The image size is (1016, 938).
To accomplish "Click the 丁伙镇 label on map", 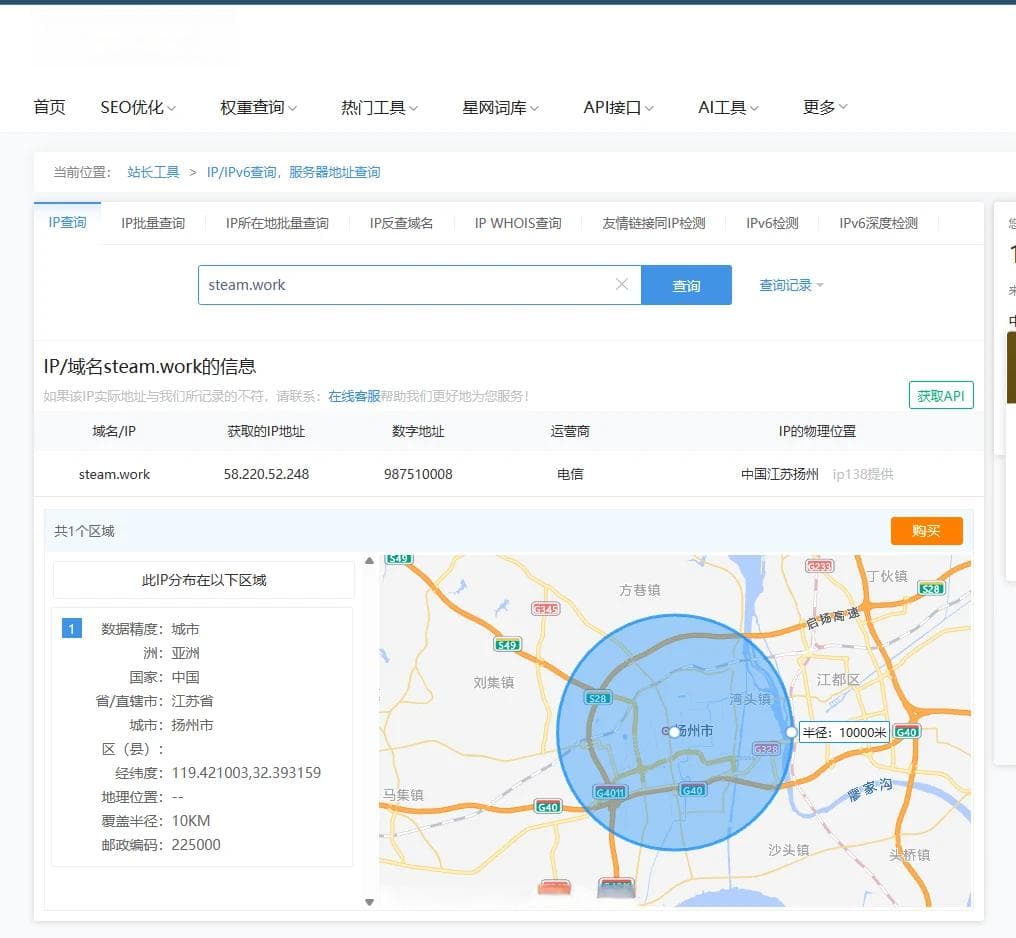I will [x=886, y=576].
